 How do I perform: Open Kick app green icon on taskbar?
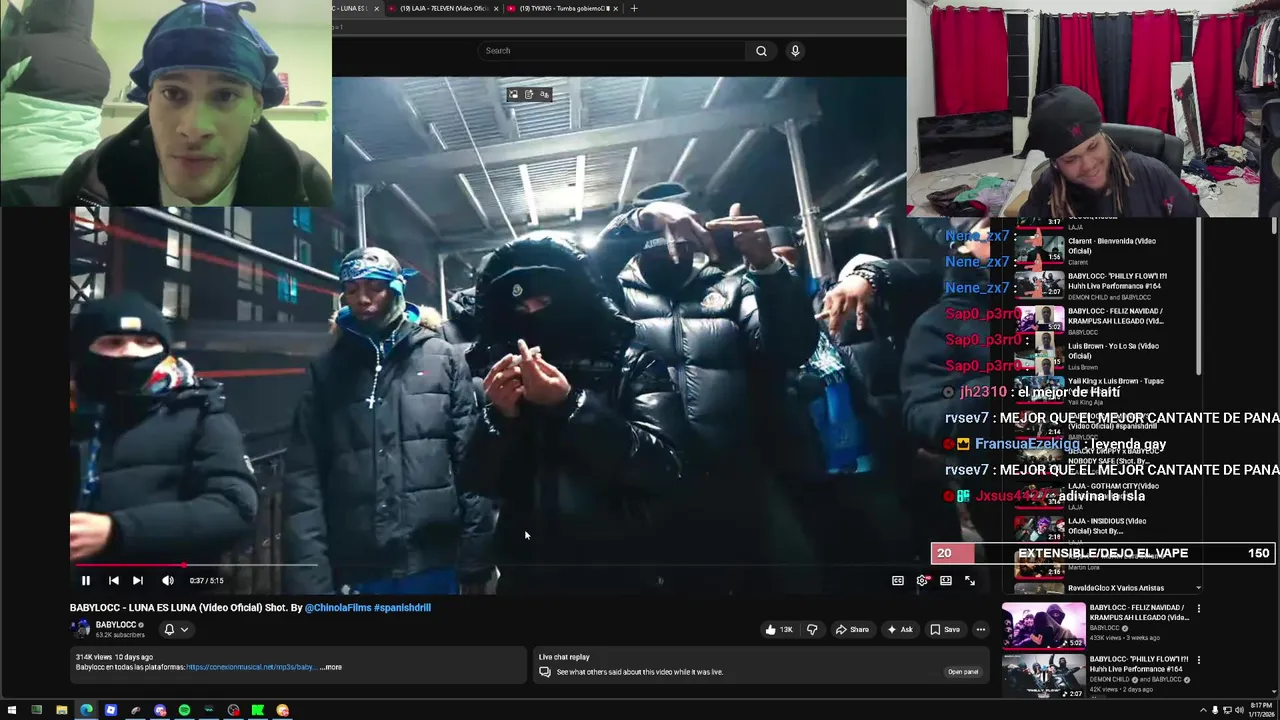pos(258,710)
